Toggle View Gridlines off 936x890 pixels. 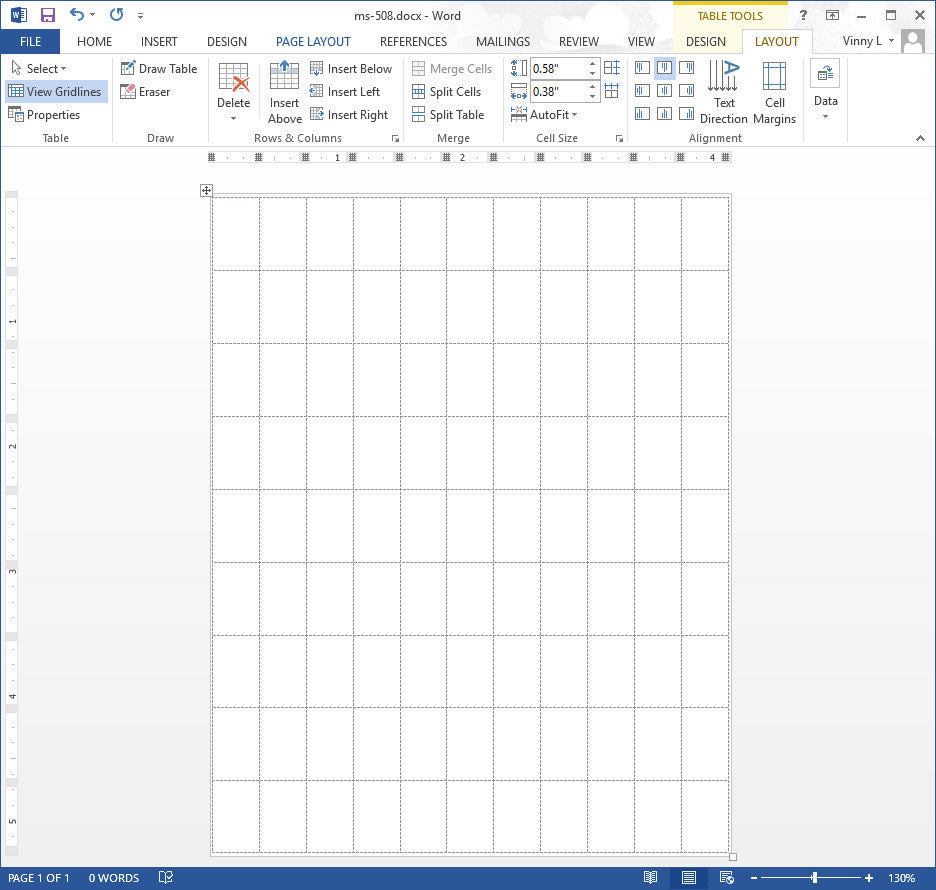pyautogui.click(x=57, y=91)
